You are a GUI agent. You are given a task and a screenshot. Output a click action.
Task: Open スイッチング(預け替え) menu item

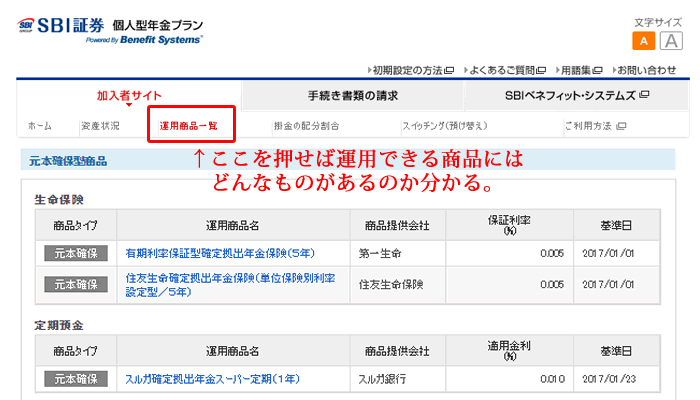[x=446, y=126]
